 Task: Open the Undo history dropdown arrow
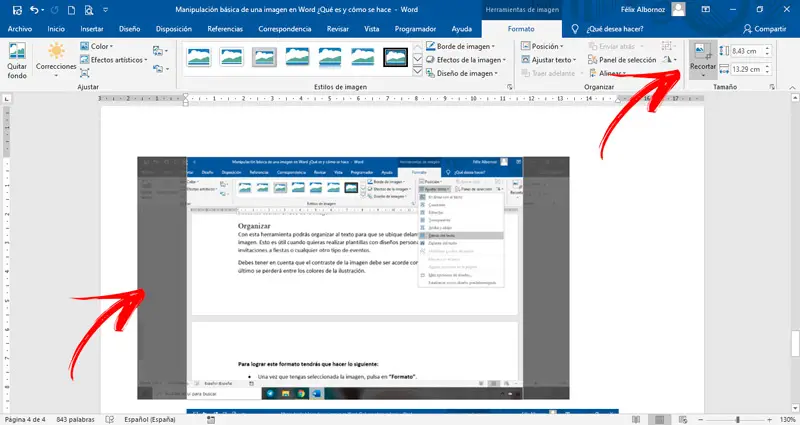tap(42, 10)
